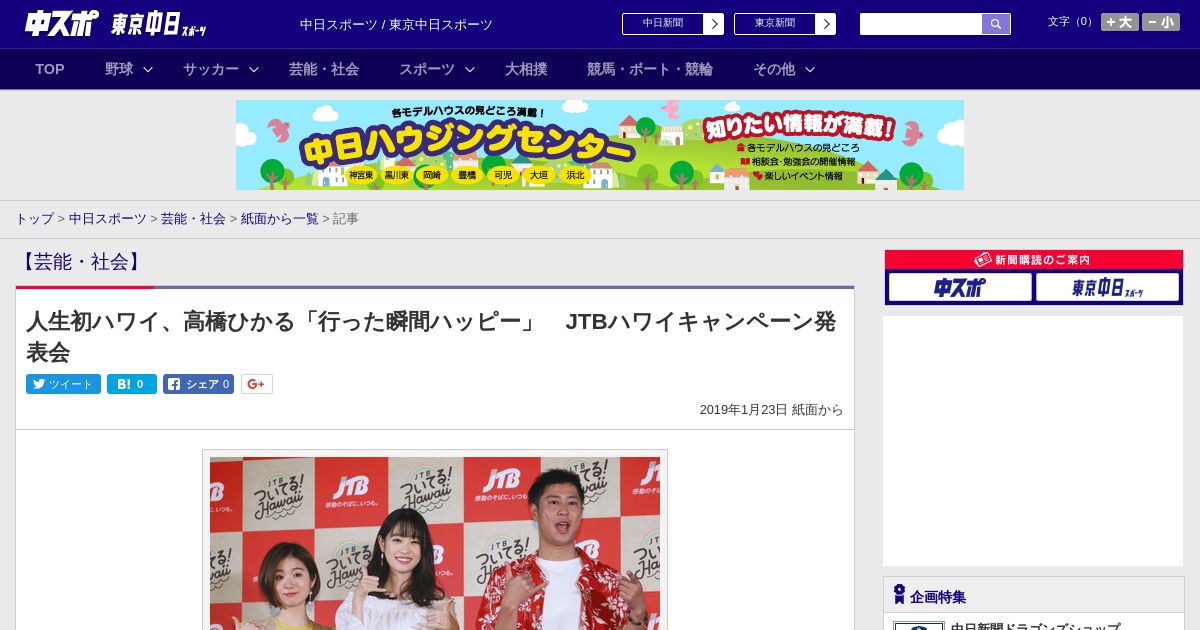
Task: Click the Hatena bookmark B! button
Action: (132, 384)
